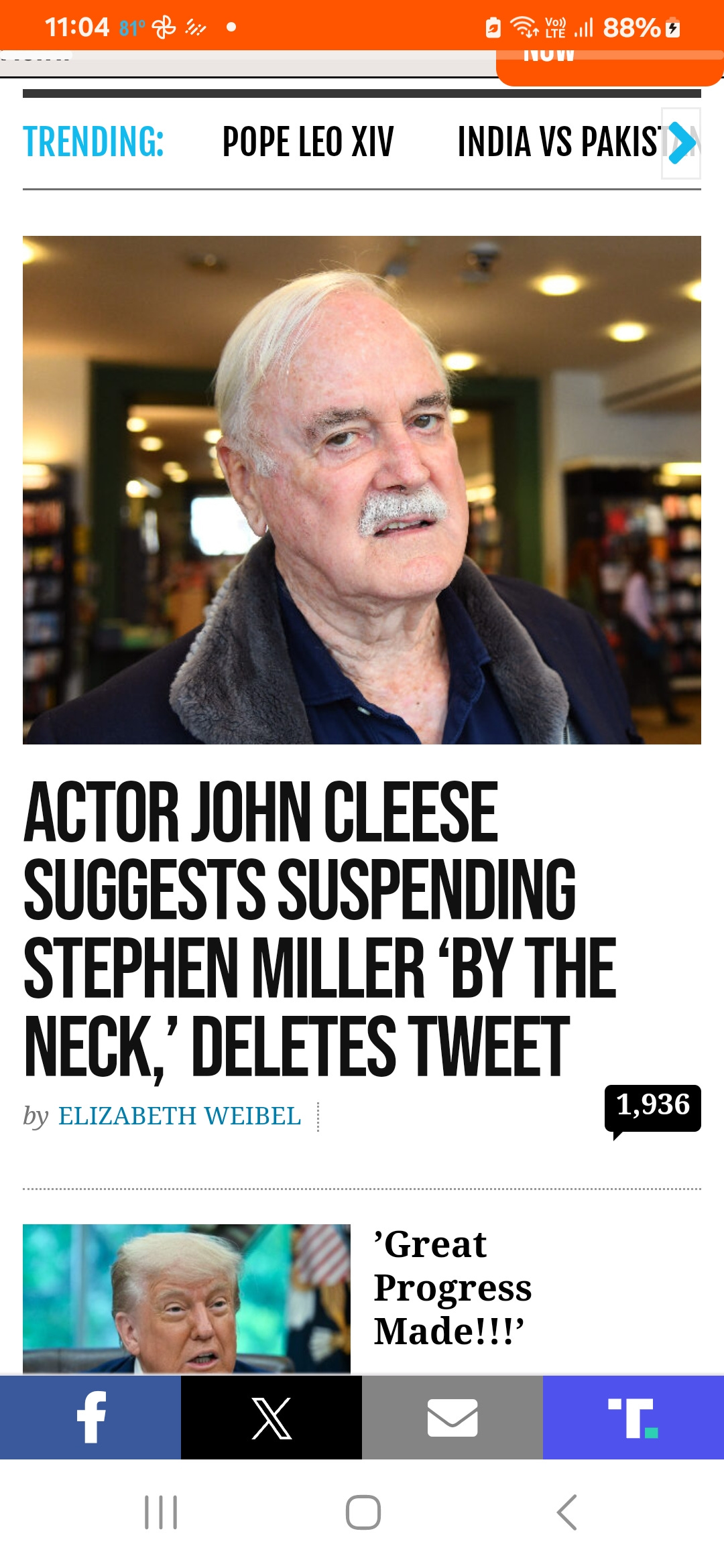This screenshot has width=724, height=1568.
Task: Tap the Trump article thumbnail
Action: (x=186, y=1299)
